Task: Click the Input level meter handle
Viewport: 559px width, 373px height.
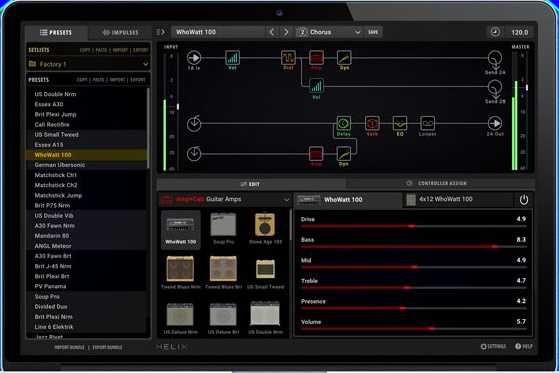Action: coord(178,106)
